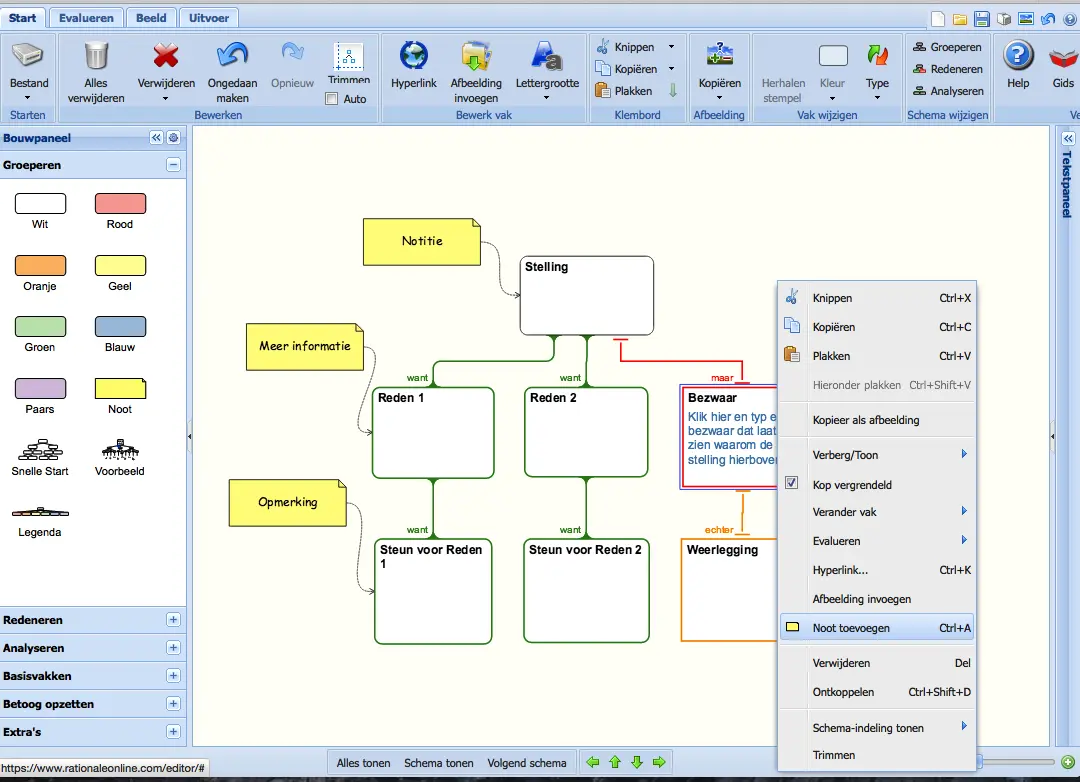Viewport: 1080px width, 782px height.
Task: Toggle the Kop vergrendeld checkbox
Action: coord(792,484)
